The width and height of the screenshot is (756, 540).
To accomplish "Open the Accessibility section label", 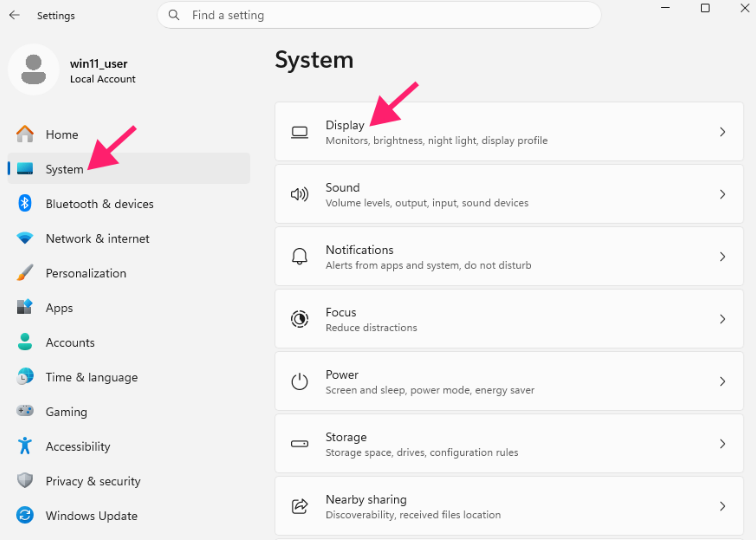I will [x=78, y=446].
